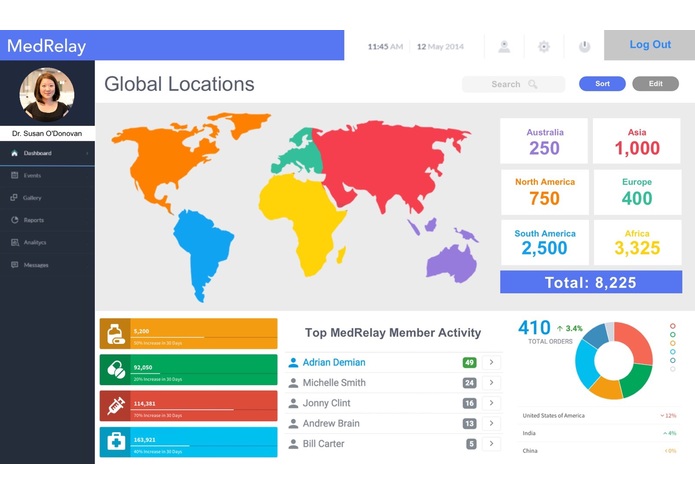This screenshot has width=695, height=494.
Task: Toggle the dark blue legend circle of donut chart
Action: (672, 360)
